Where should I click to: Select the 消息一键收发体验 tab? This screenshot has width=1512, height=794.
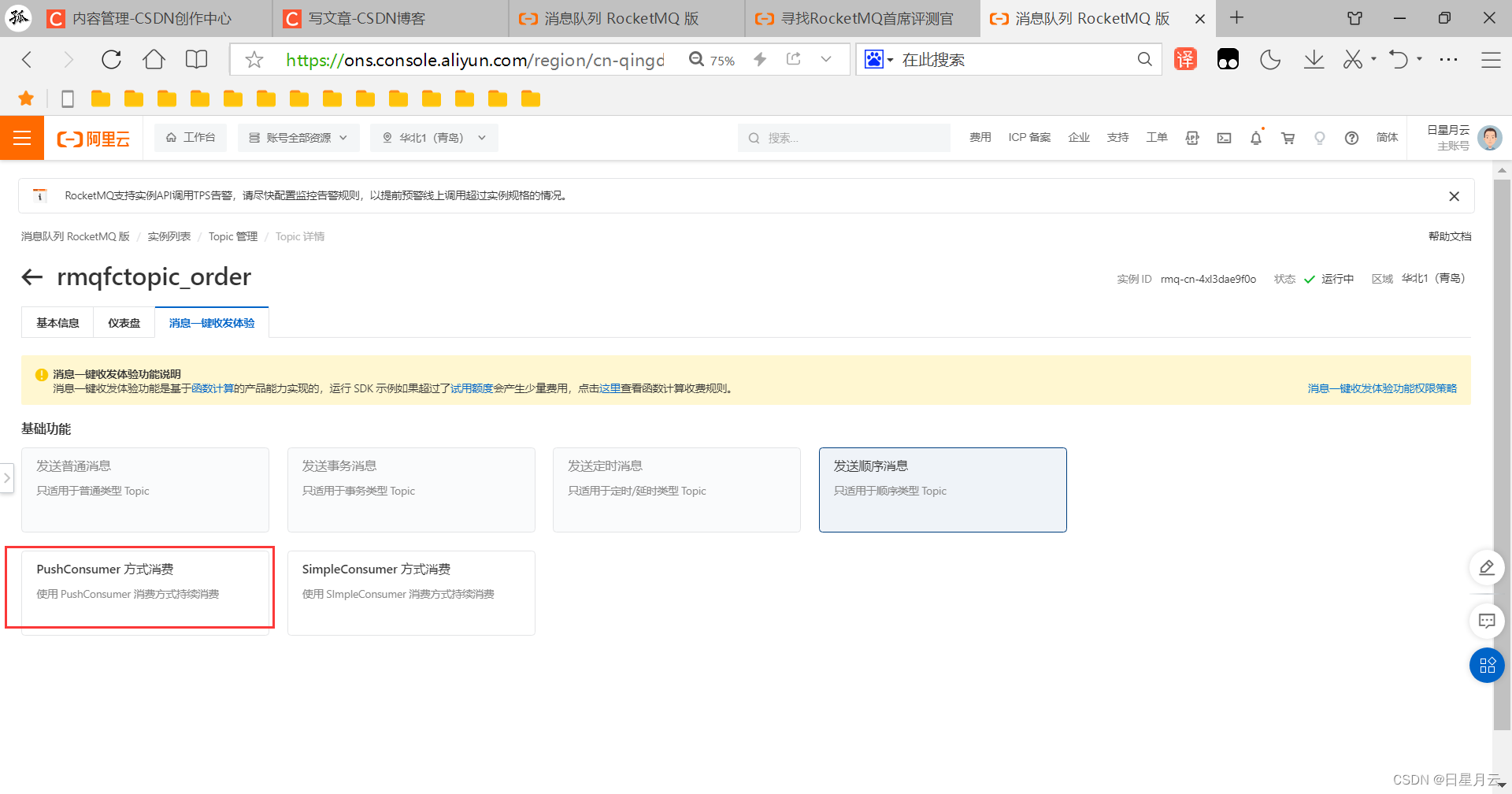tap(212, 323)
